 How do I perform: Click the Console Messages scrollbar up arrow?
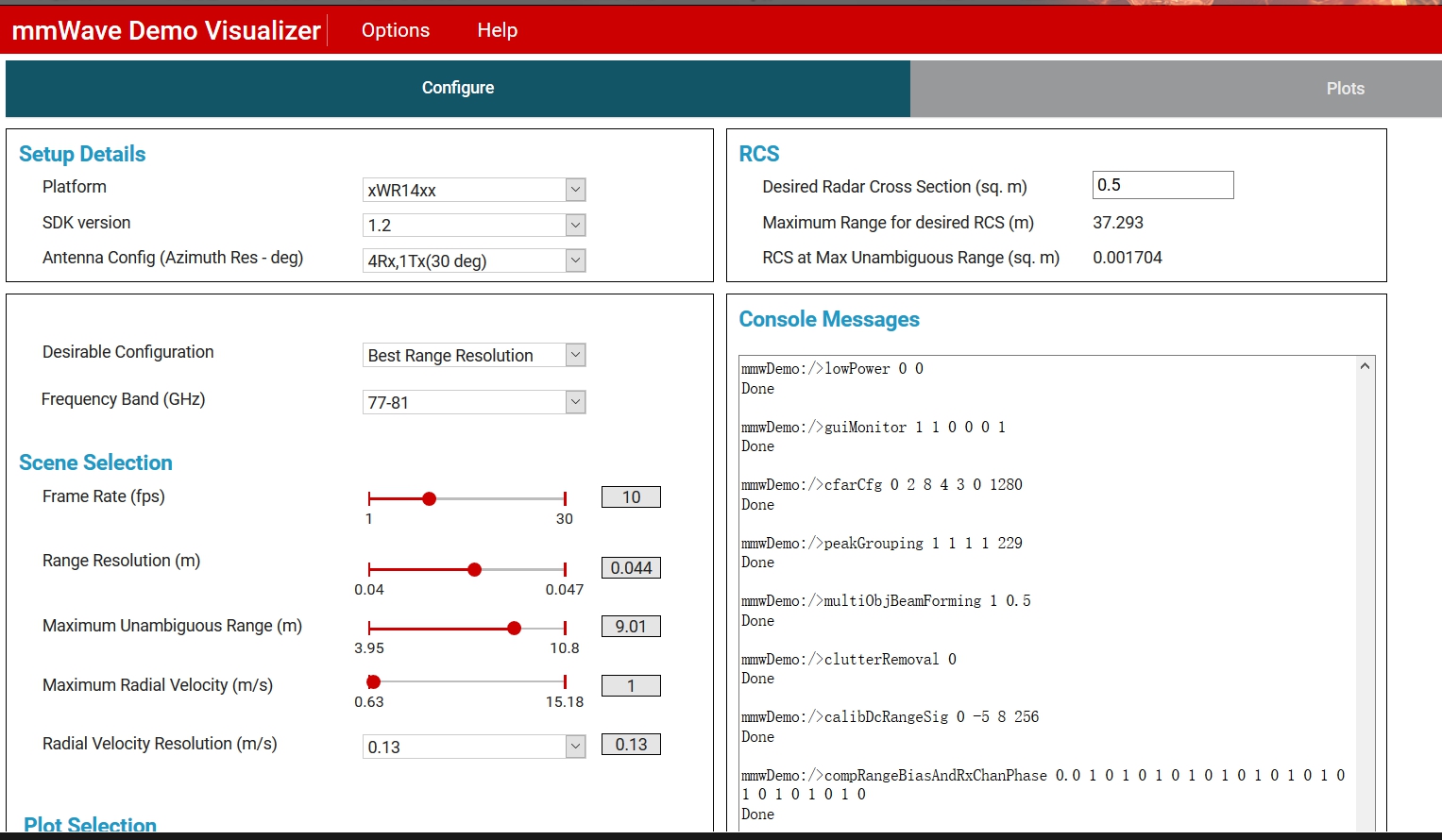(1364, 364)
